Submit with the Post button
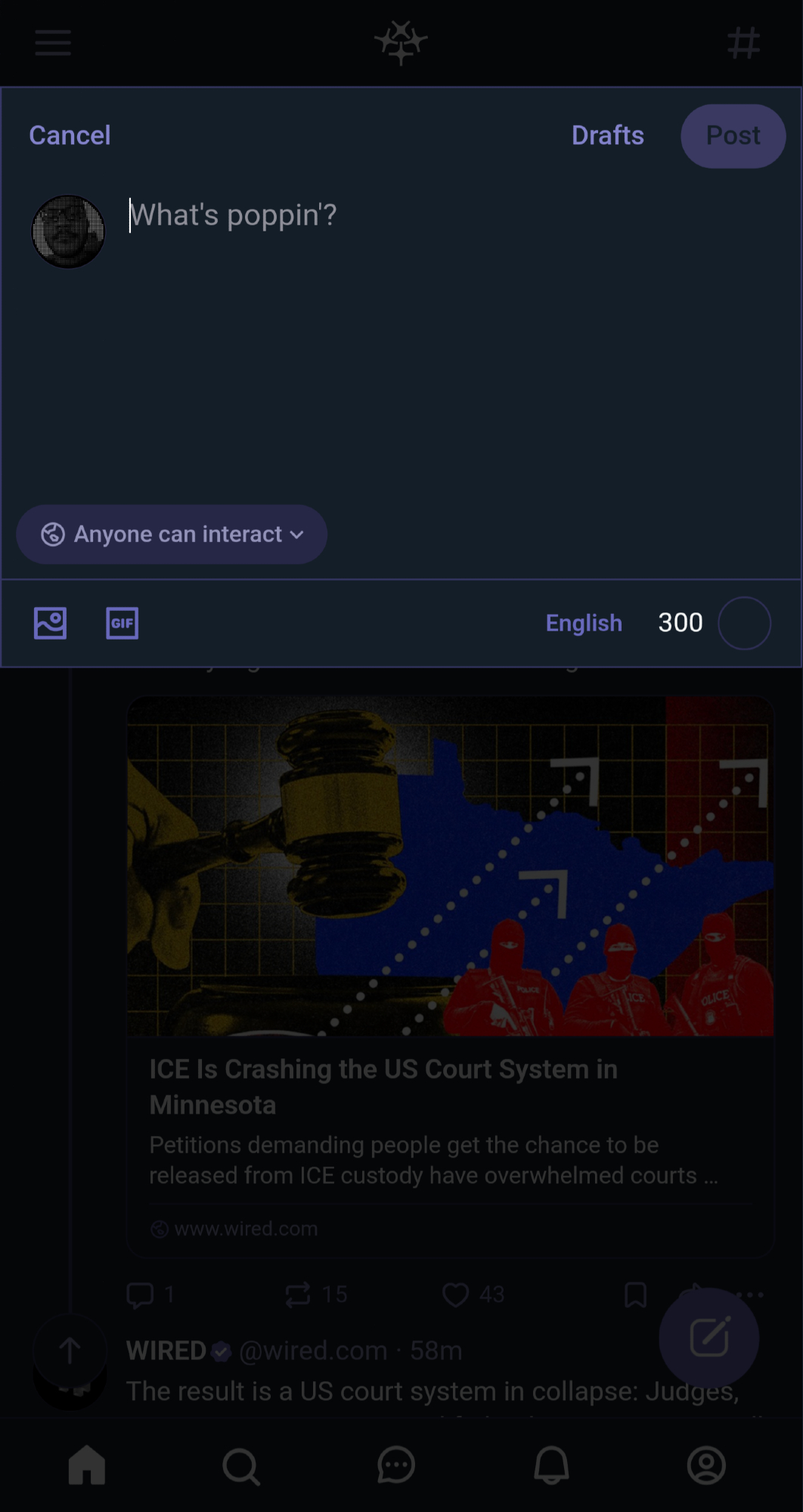 click(x=733, y=136)
